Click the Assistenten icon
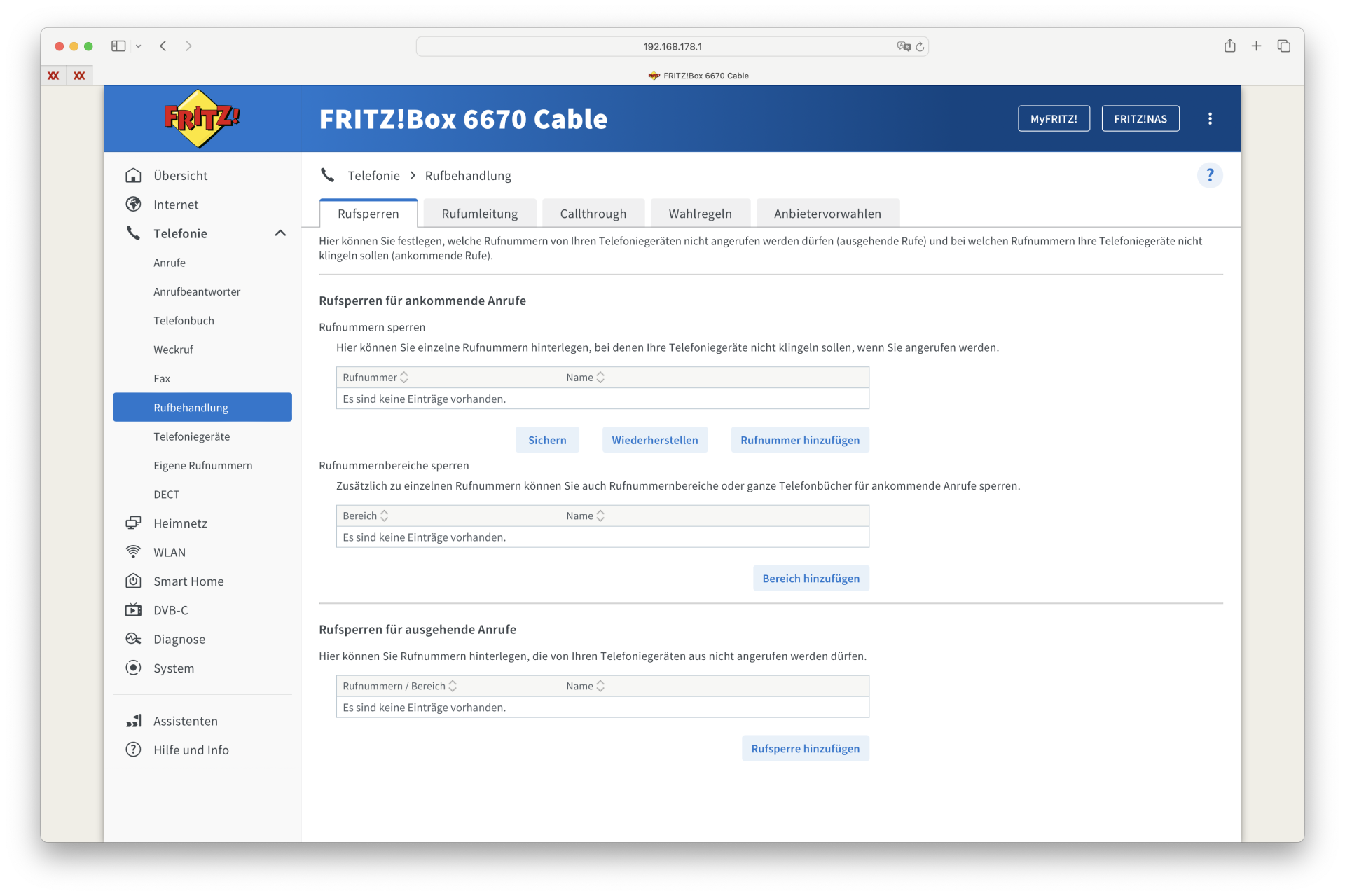Viewport: 1345px width, 896px height. pyautogui.click(x=133, y=721)
